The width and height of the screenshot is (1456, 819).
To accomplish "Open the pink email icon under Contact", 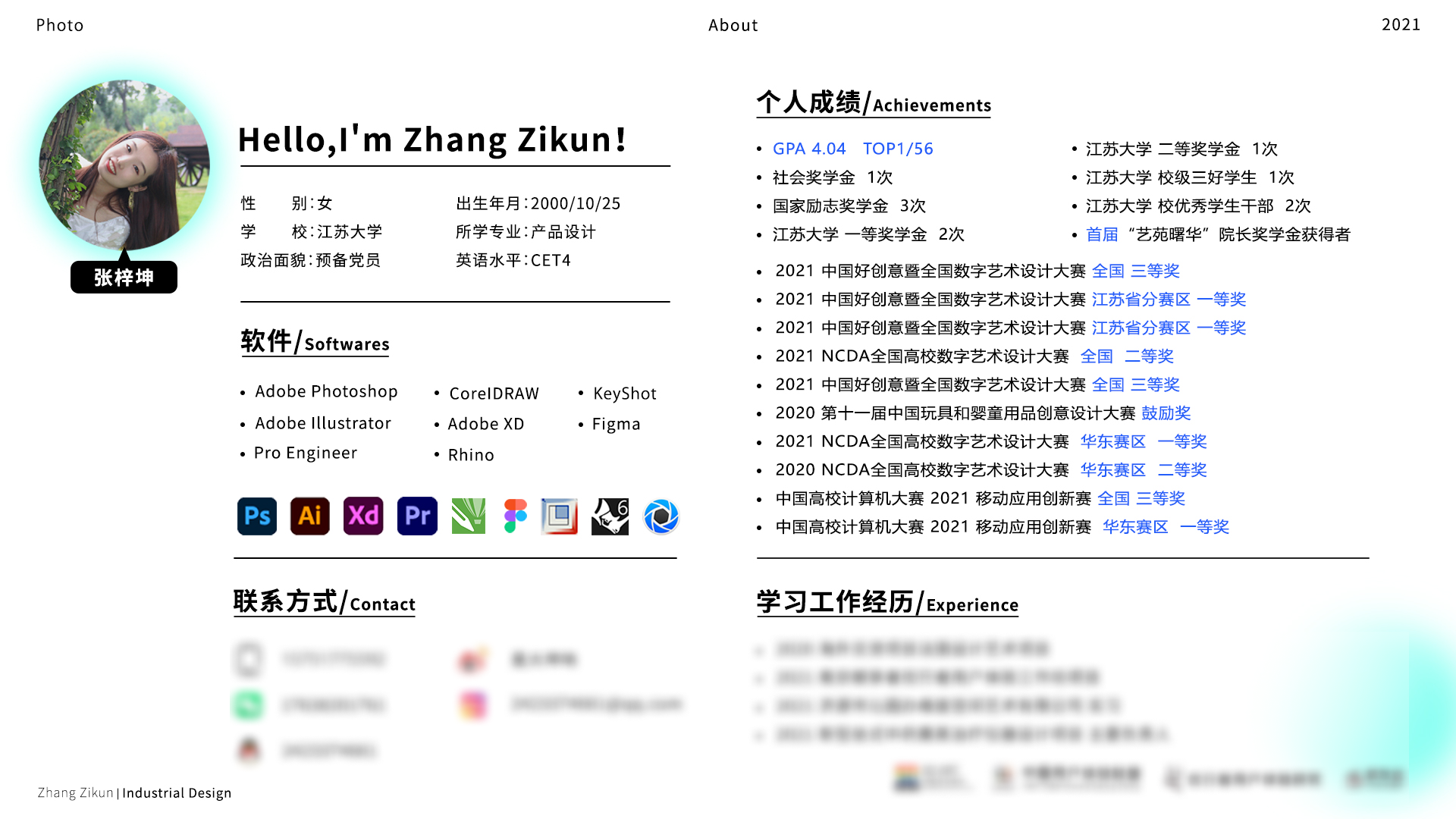I will (x=472, y=704).
